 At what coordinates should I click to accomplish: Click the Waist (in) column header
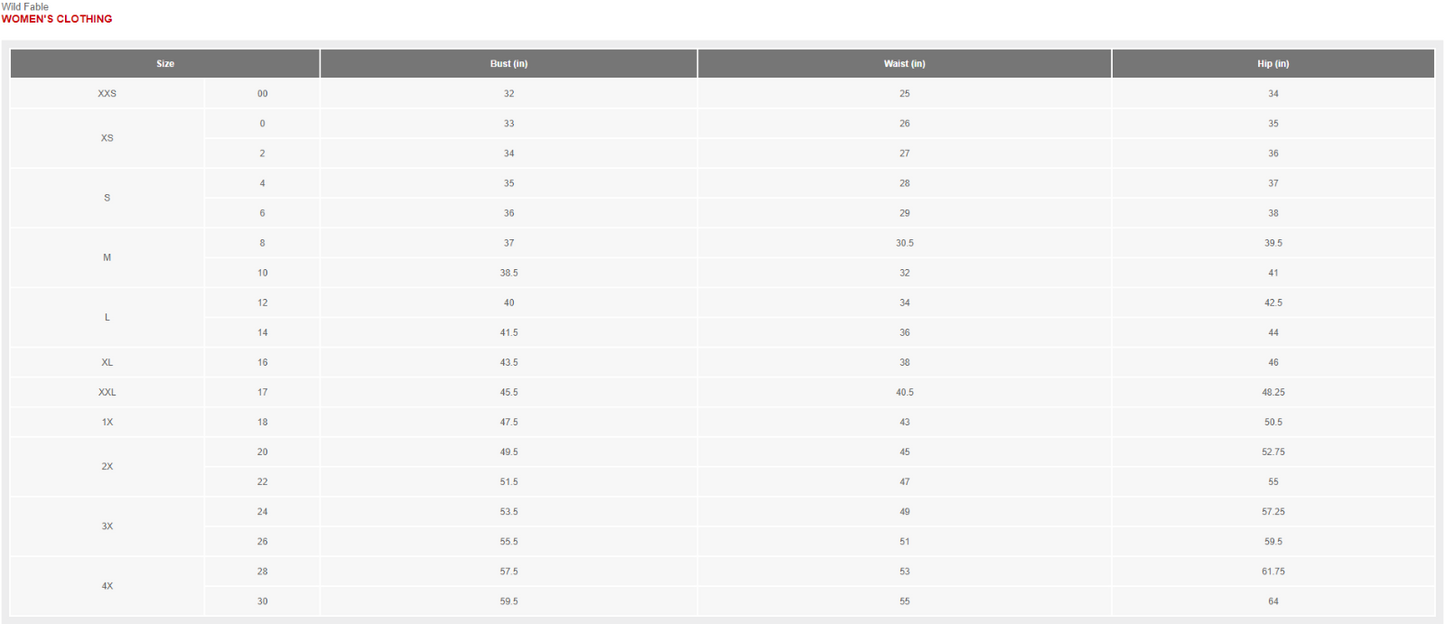[x=905, y=64]
